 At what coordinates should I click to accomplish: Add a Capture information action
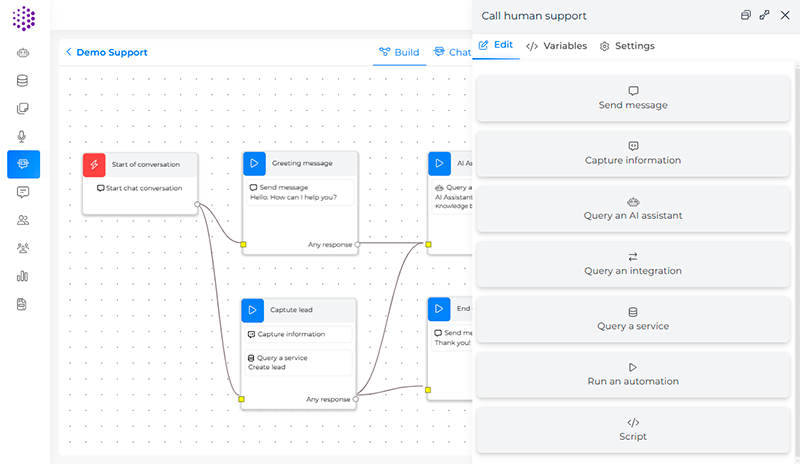click(x=633, y=153)
